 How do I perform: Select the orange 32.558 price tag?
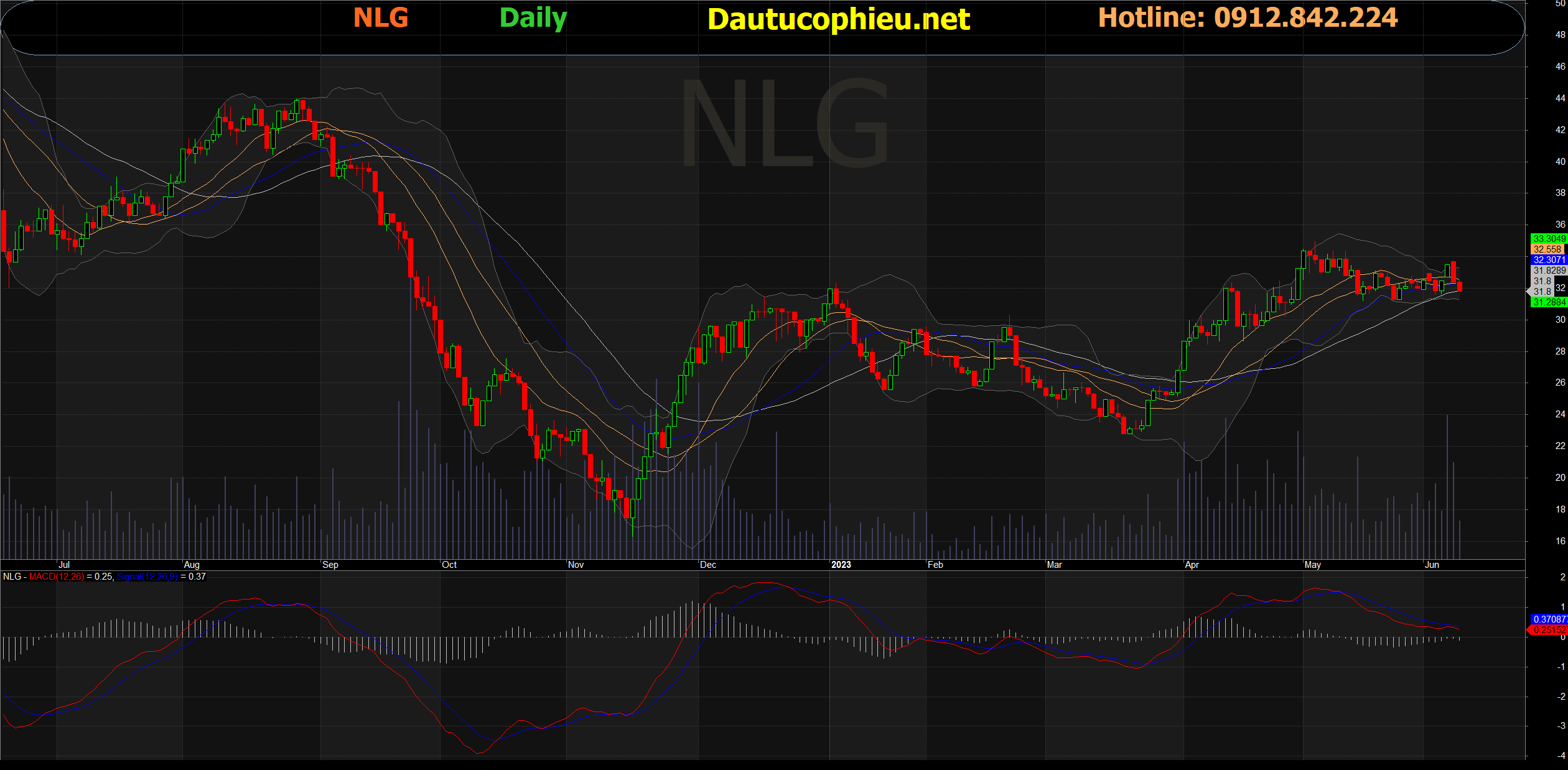pyautogui.click(x=1547, y=249)
